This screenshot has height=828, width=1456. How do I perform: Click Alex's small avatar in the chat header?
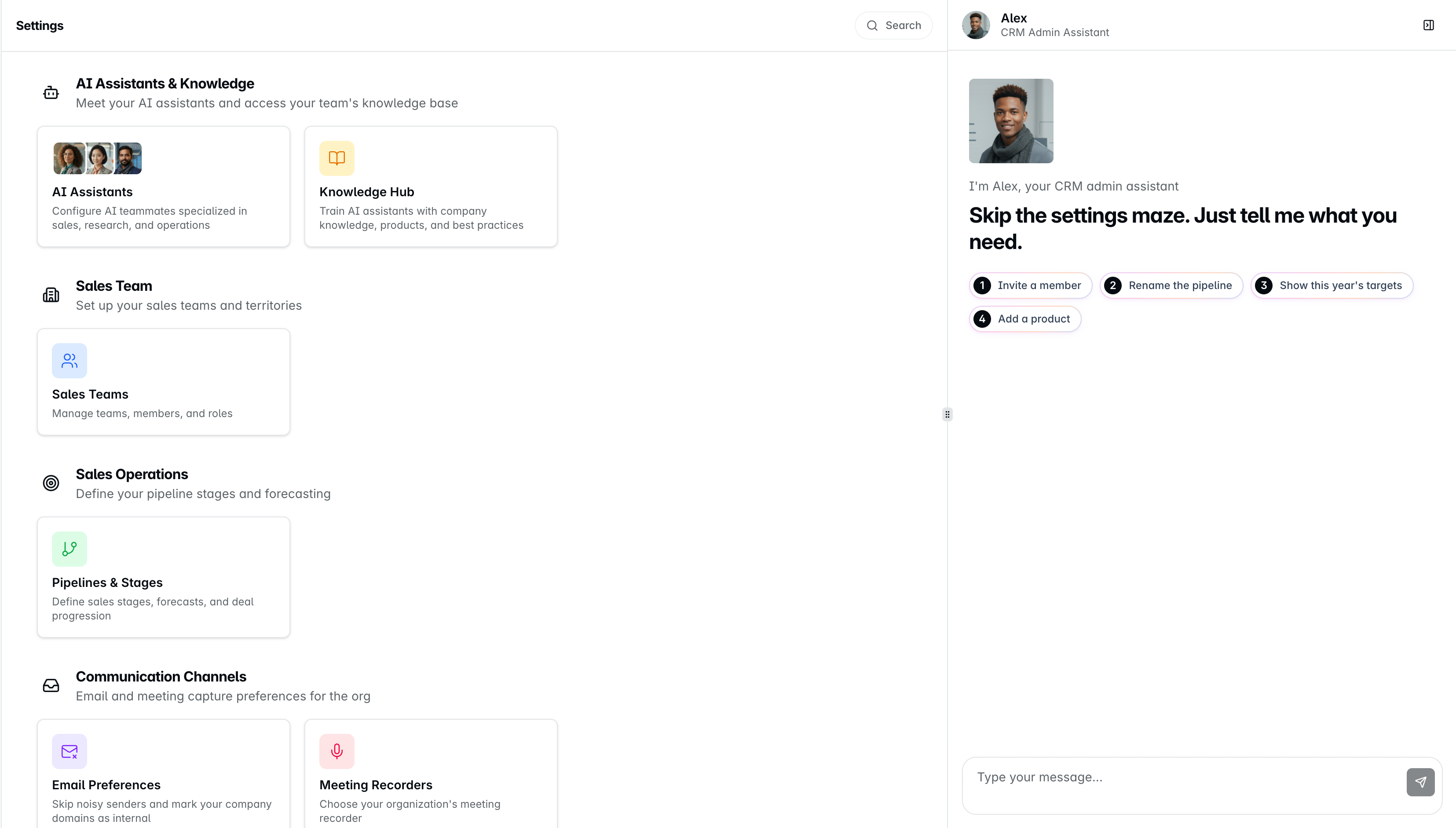coord(976,25)
